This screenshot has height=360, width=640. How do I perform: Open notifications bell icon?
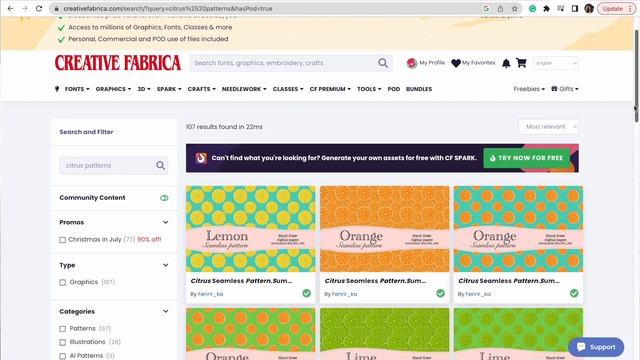[x=506, y=63]
